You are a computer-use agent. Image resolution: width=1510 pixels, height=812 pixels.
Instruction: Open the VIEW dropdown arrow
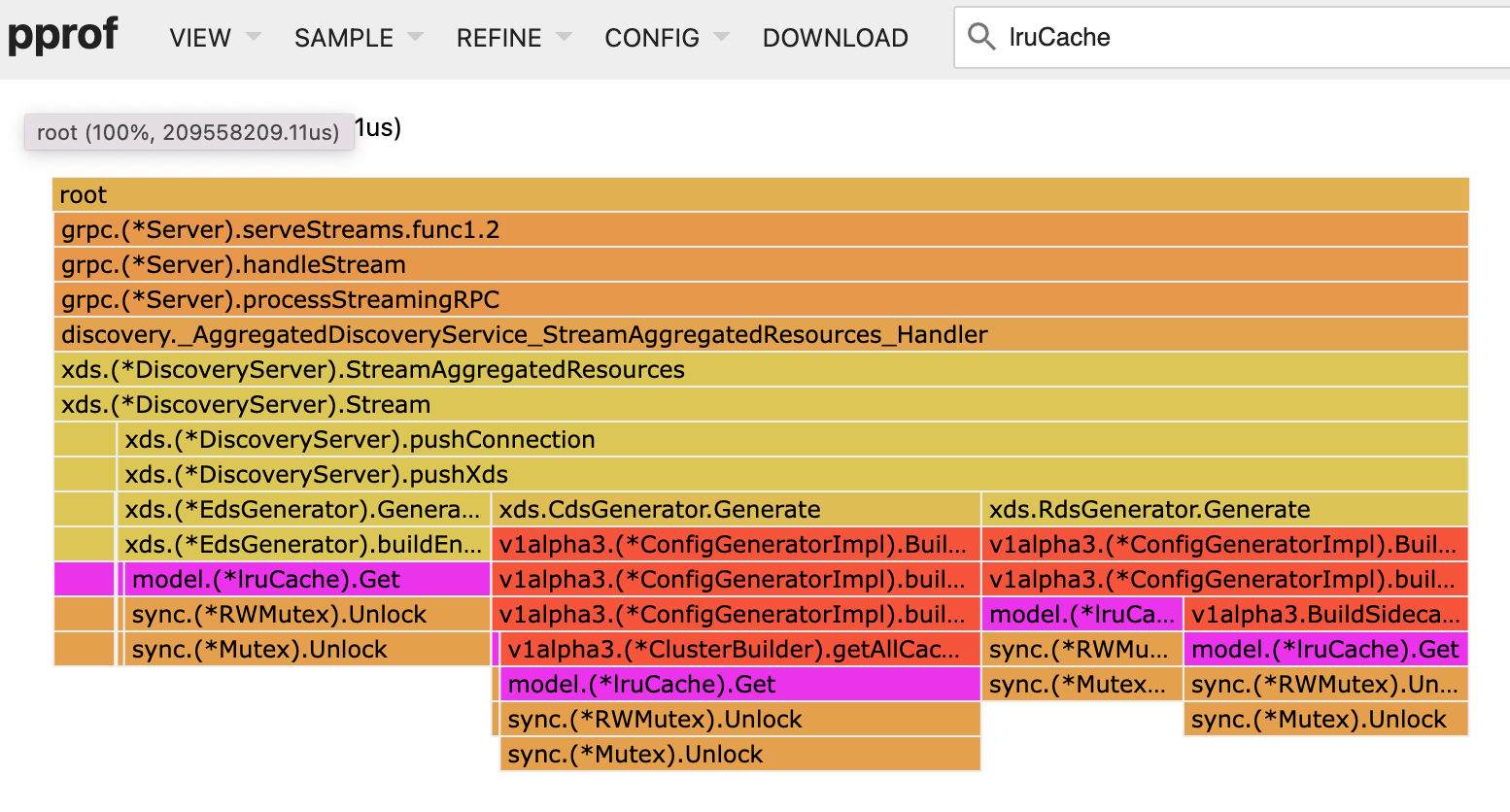[253, 37]
